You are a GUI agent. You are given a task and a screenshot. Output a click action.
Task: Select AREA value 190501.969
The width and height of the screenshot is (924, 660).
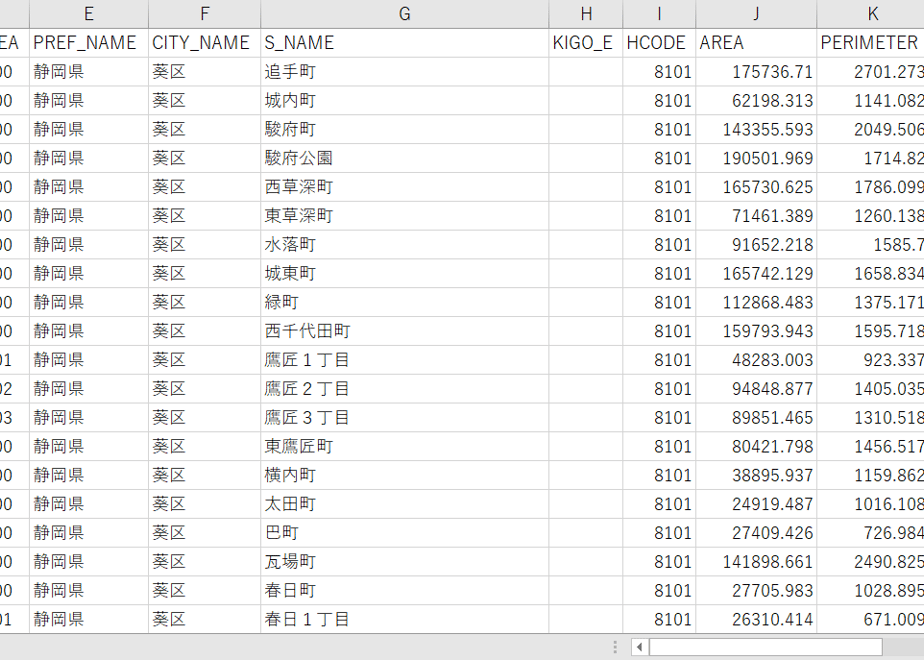click(x=756, y=158)
